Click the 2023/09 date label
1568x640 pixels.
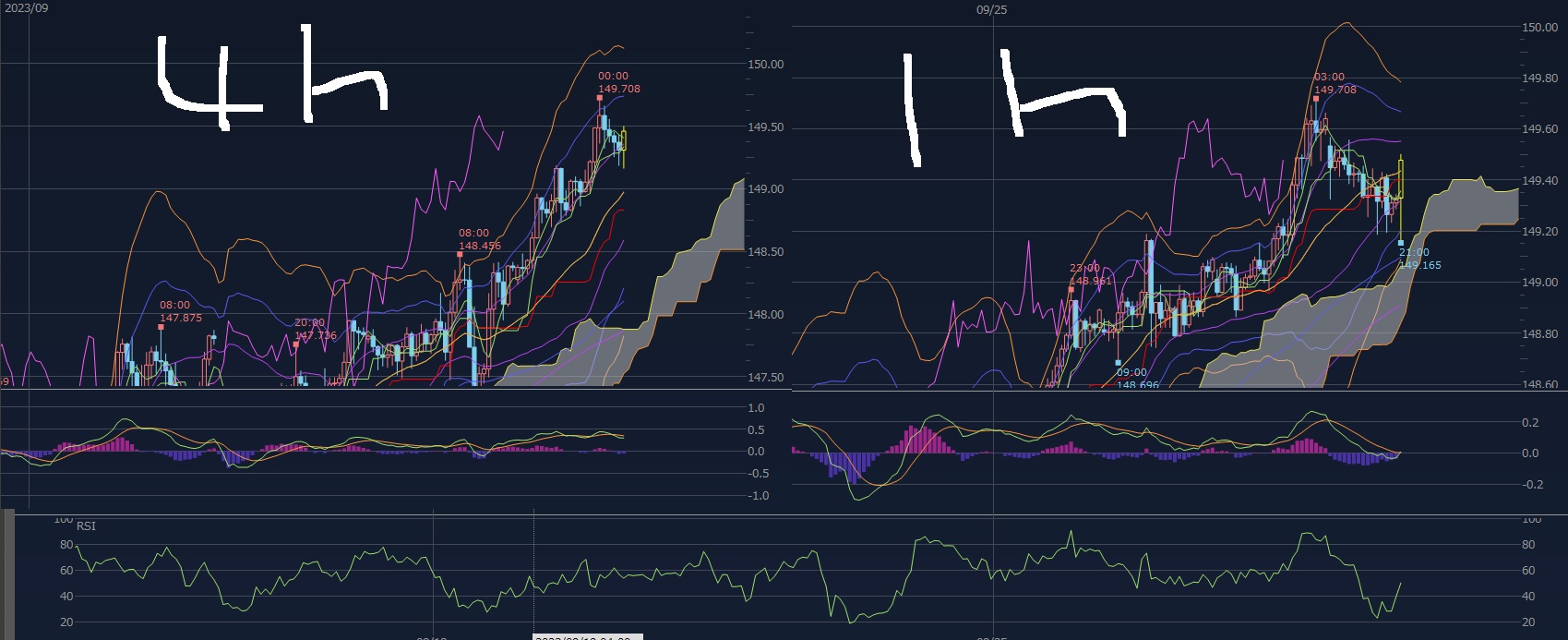[x=27, y=8]
